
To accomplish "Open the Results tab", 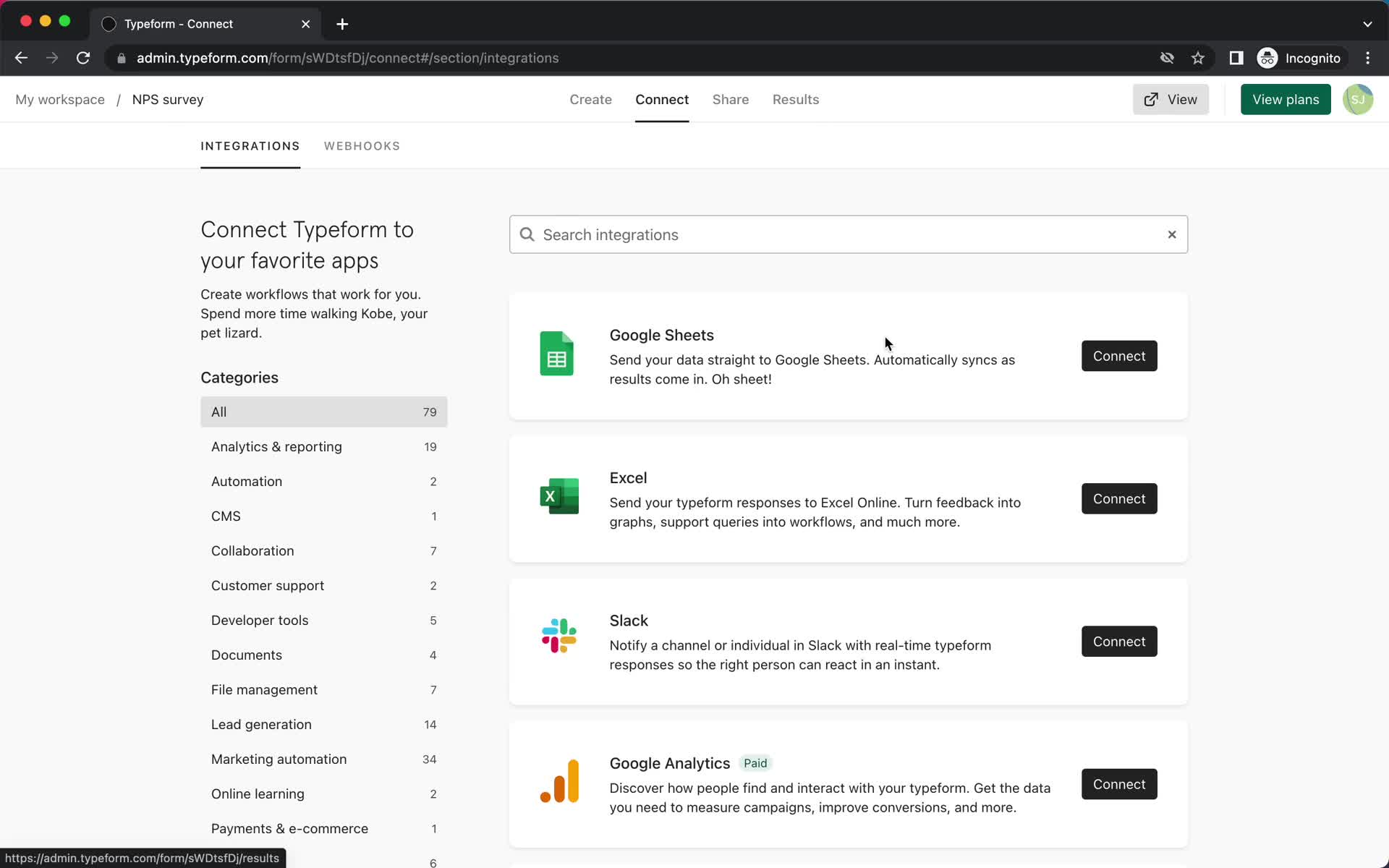I will click(796, 99).
